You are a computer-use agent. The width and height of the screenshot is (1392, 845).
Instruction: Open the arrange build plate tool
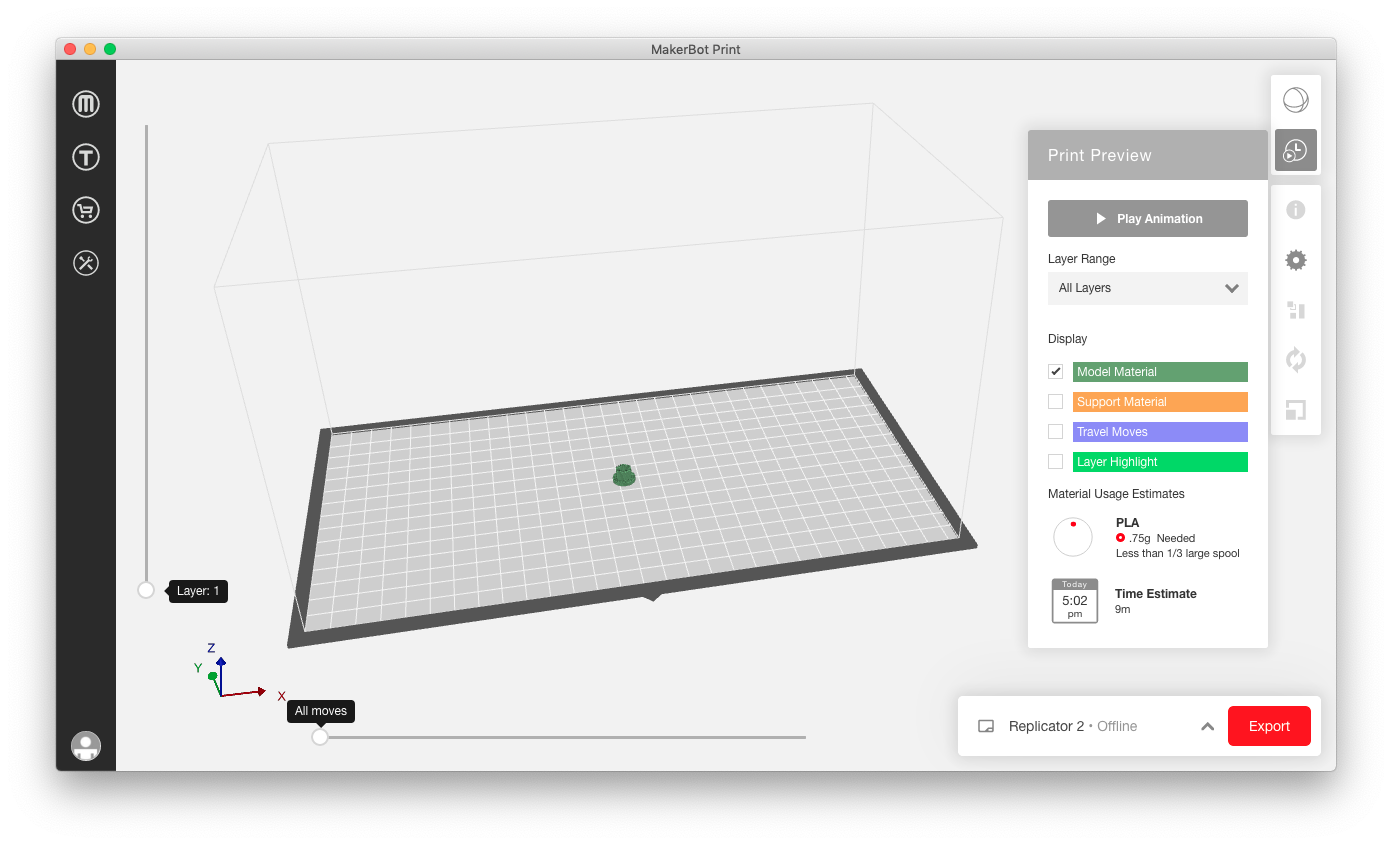(x=1295, y=310)
